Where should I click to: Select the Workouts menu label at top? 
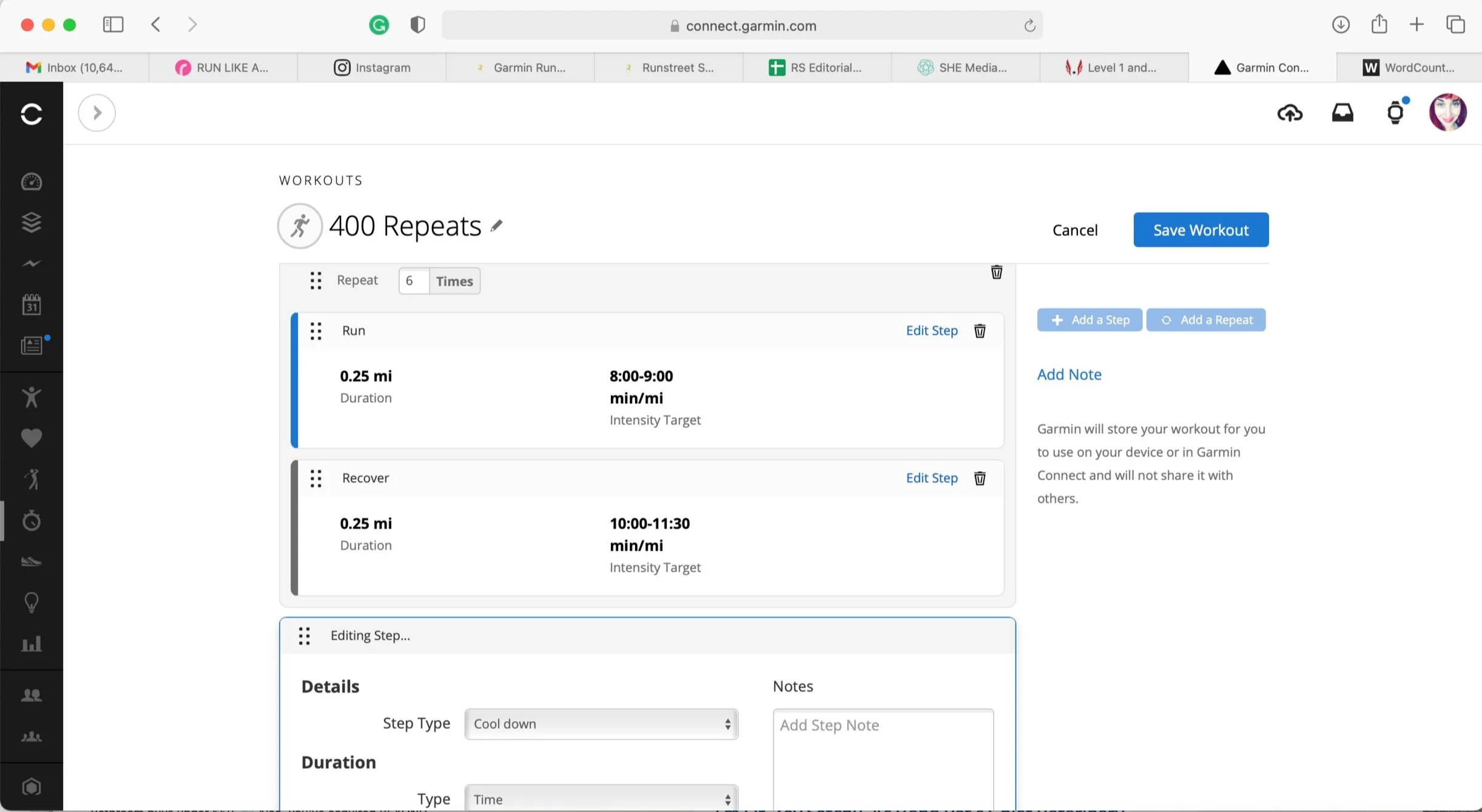(x=320, y=180)
